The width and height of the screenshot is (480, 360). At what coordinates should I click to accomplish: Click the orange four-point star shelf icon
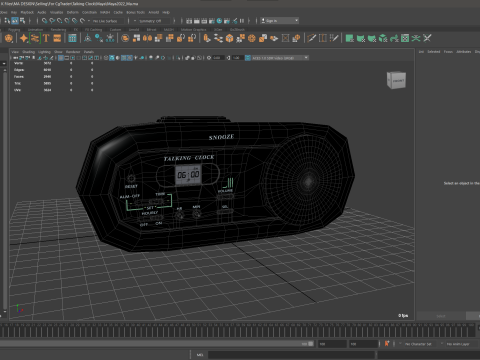(24, 38)
